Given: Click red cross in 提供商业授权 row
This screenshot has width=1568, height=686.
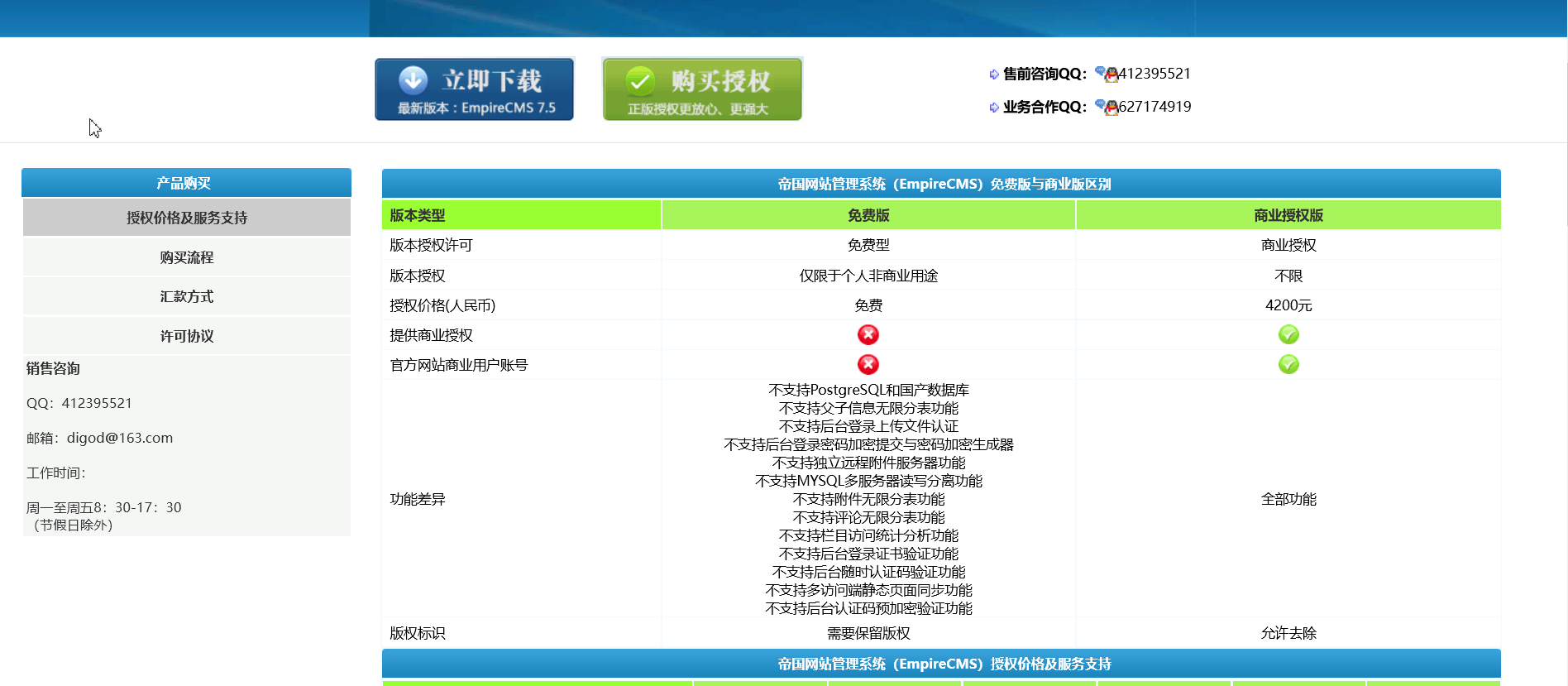Looking at the screenshot, I should [868, 334].
